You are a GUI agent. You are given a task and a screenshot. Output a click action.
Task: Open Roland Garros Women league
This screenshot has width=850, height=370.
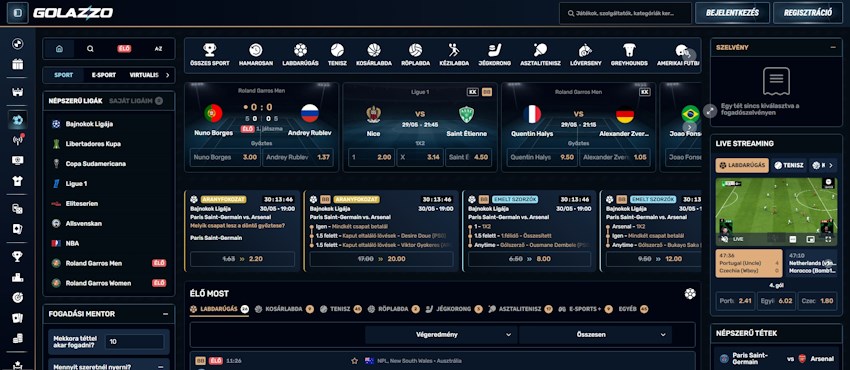(x=108, y=283)
